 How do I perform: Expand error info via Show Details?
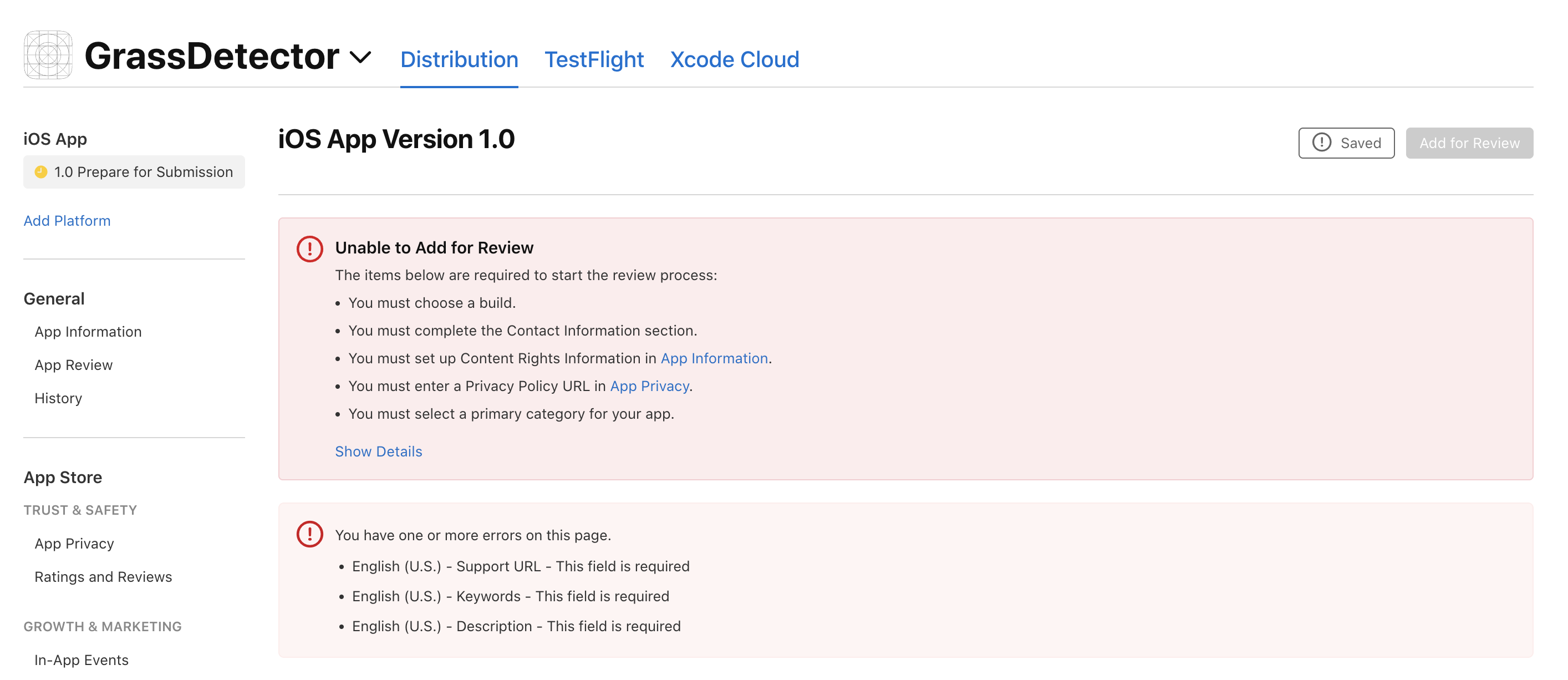[x=378, y=451]
